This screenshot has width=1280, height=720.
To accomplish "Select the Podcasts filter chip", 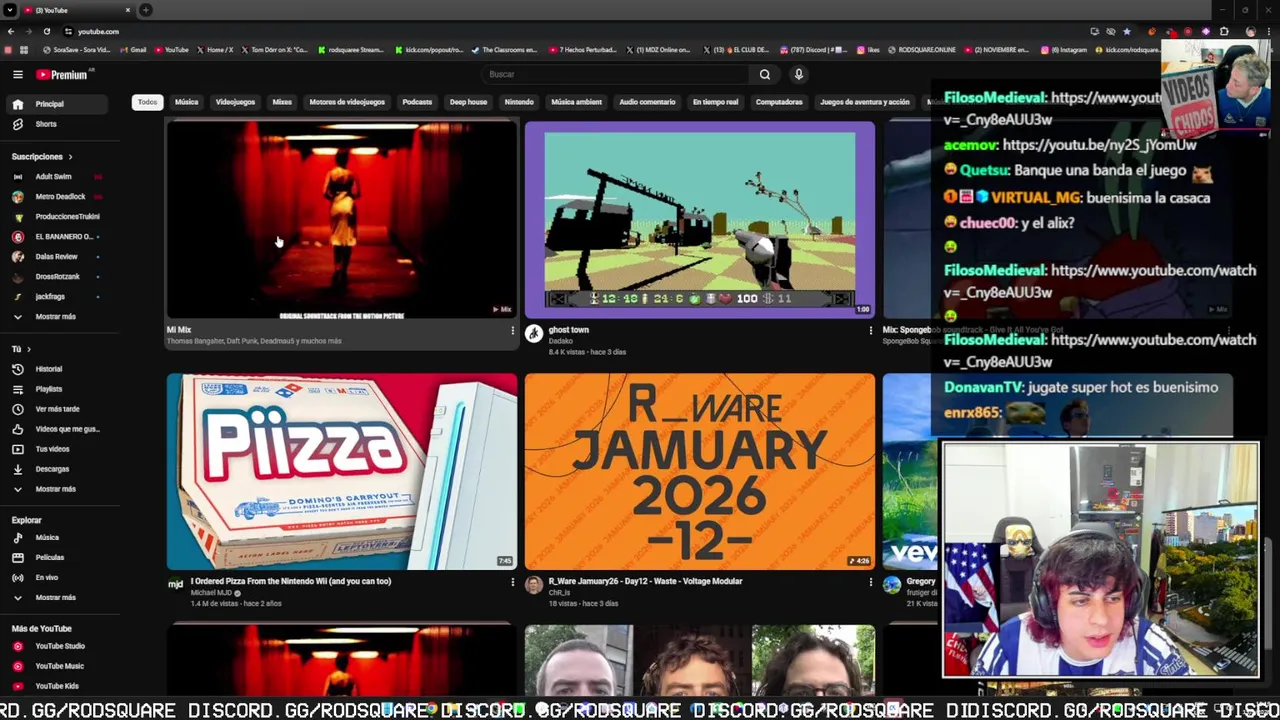I will (417, 102).
